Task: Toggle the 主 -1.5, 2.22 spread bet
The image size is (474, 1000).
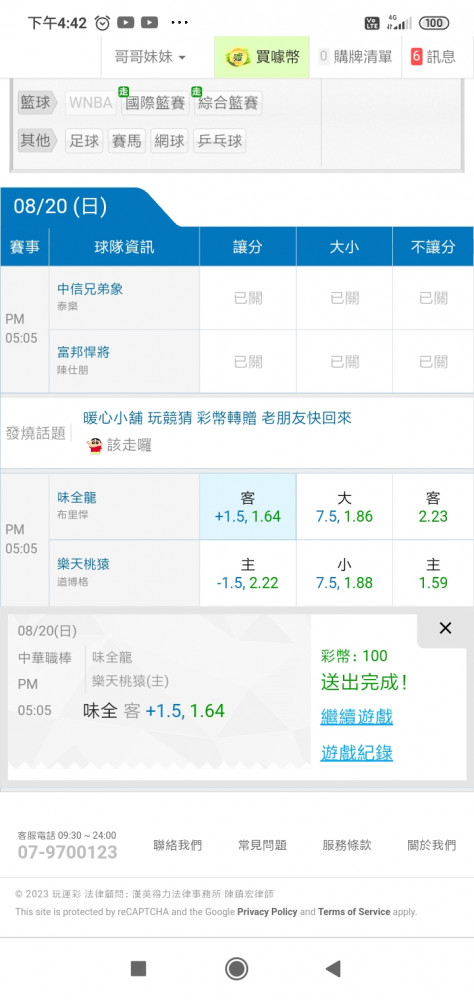Action: pos(248,573)
